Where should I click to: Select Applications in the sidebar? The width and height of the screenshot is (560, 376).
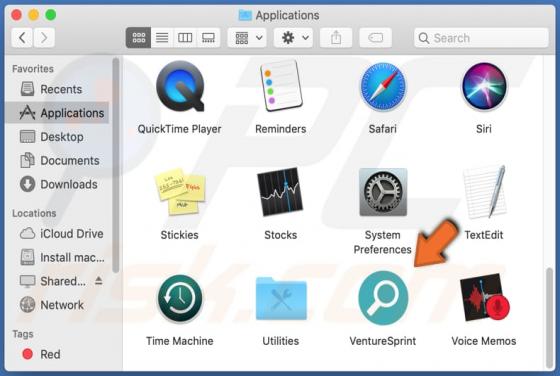pos(57,113)
